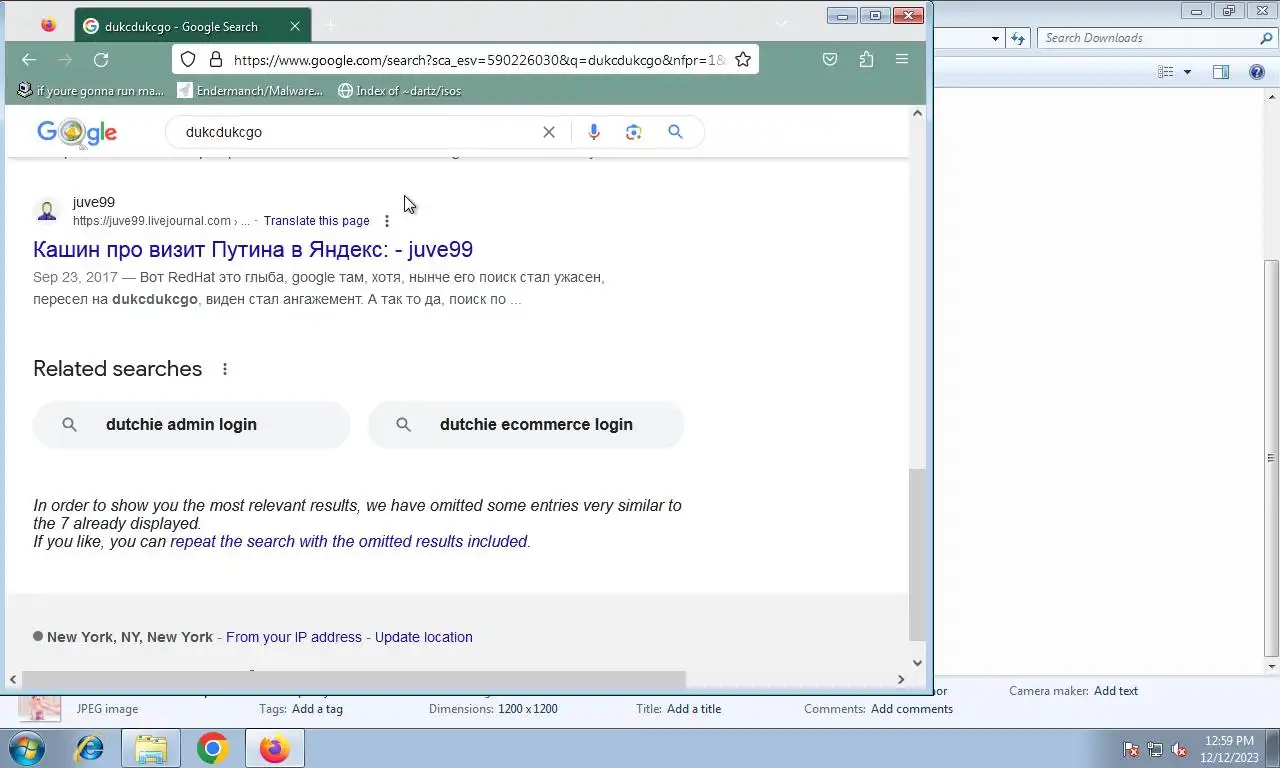The image size is (1280, 768).
Task: Open network tray icon
Action: pyautogui.click(x=1155, y=749)
